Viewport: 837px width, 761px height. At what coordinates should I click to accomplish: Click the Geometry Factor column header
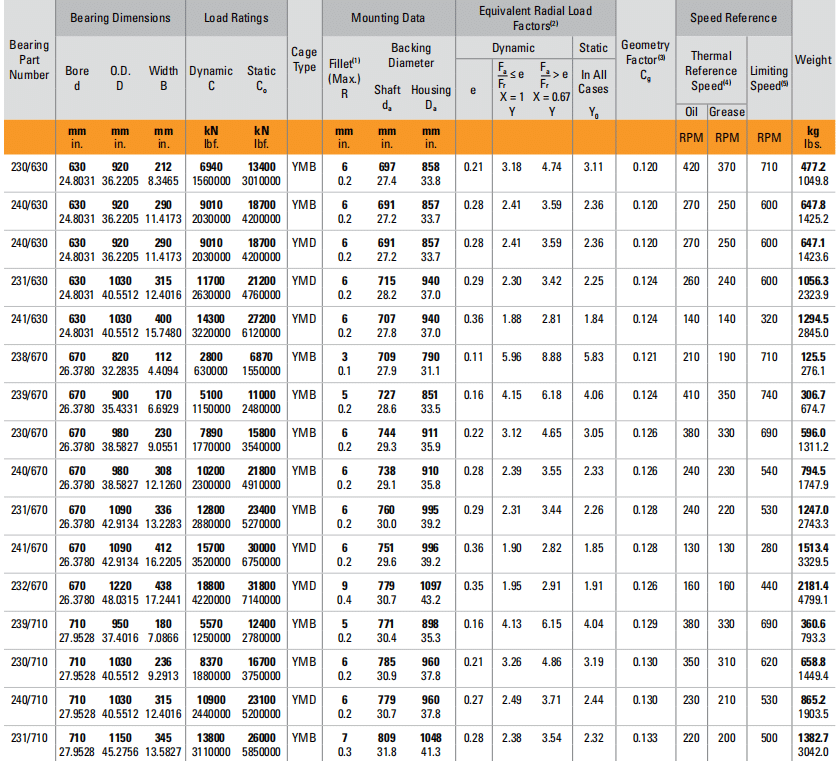[x=645, y=60]
